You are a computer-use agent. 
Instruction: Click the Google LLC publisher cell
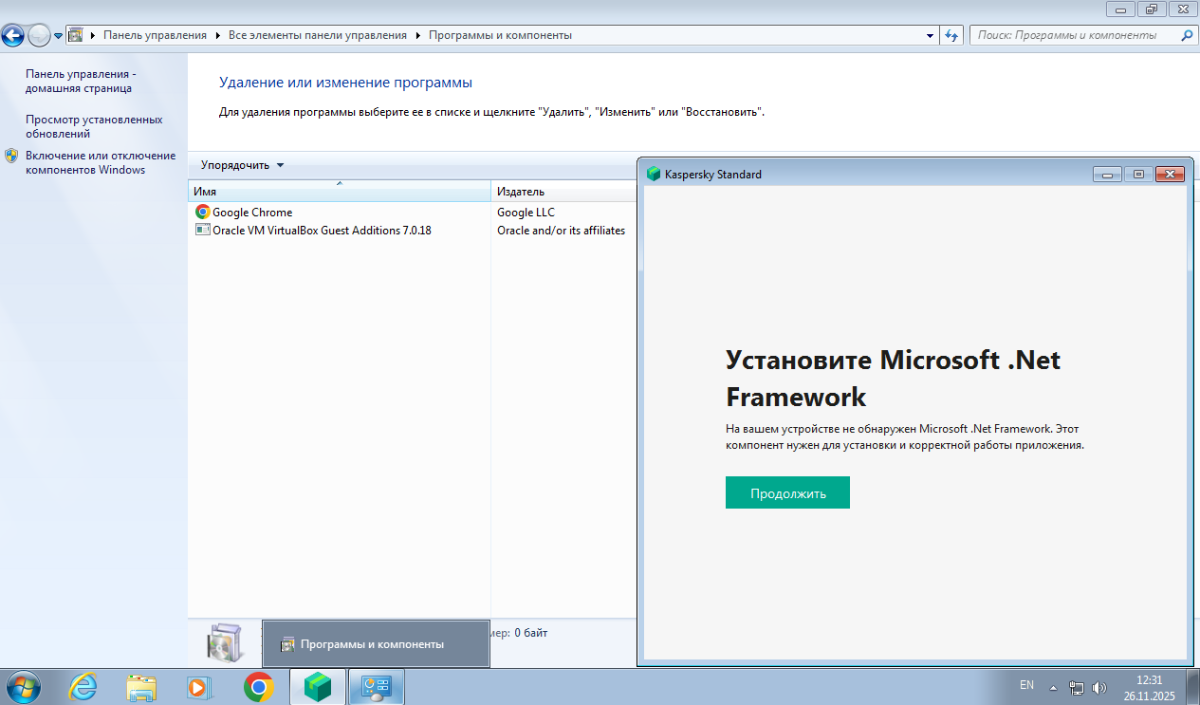(x=526, y=212)
